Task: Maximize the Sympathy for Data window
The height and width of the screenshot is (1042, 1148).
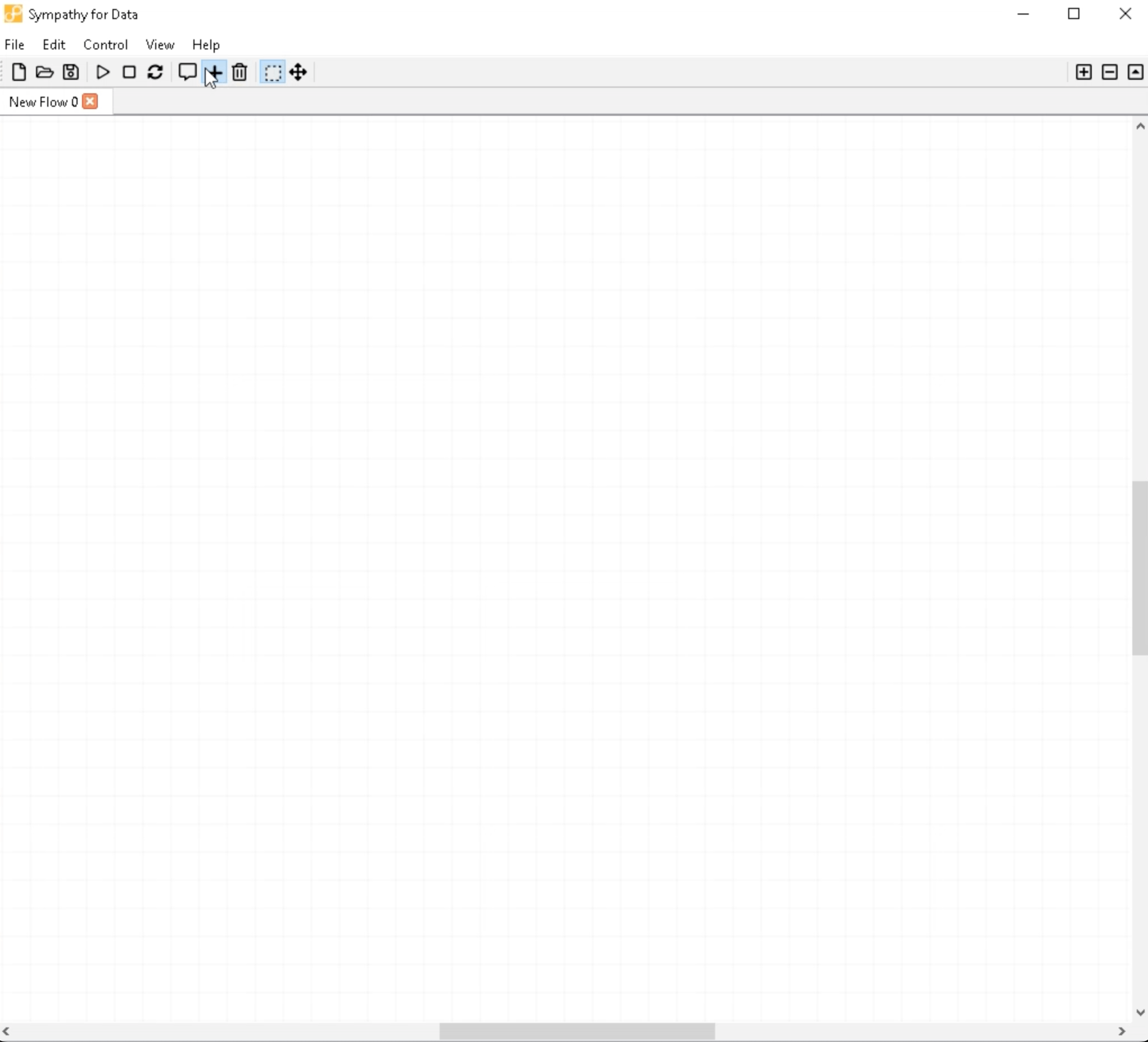Action: tap(1074, 13)
